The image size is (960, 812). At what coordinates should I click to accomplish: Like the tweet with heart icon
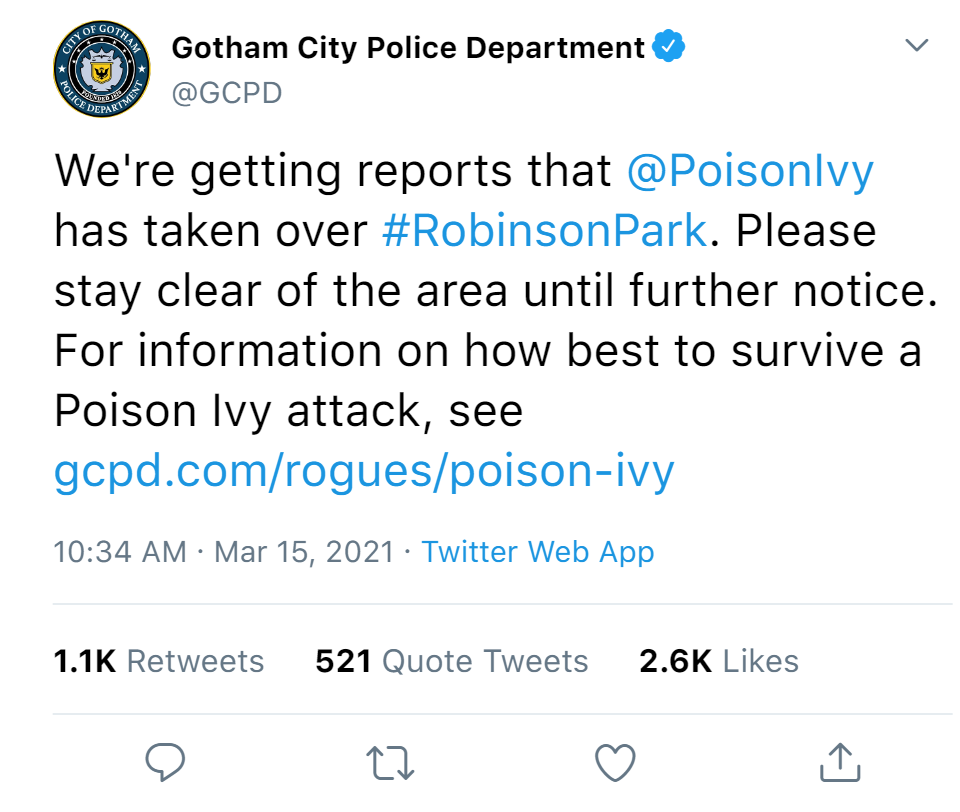click(x=615, y=762)
